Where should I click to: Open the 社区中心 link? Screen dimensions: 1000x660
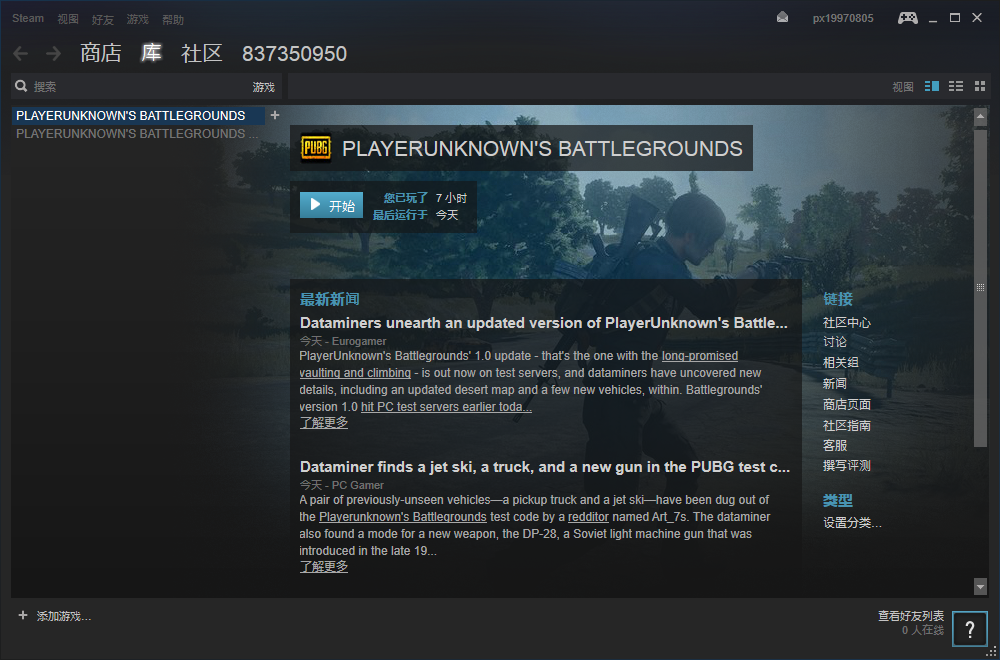pyautogui.click(x=847, y=322)
